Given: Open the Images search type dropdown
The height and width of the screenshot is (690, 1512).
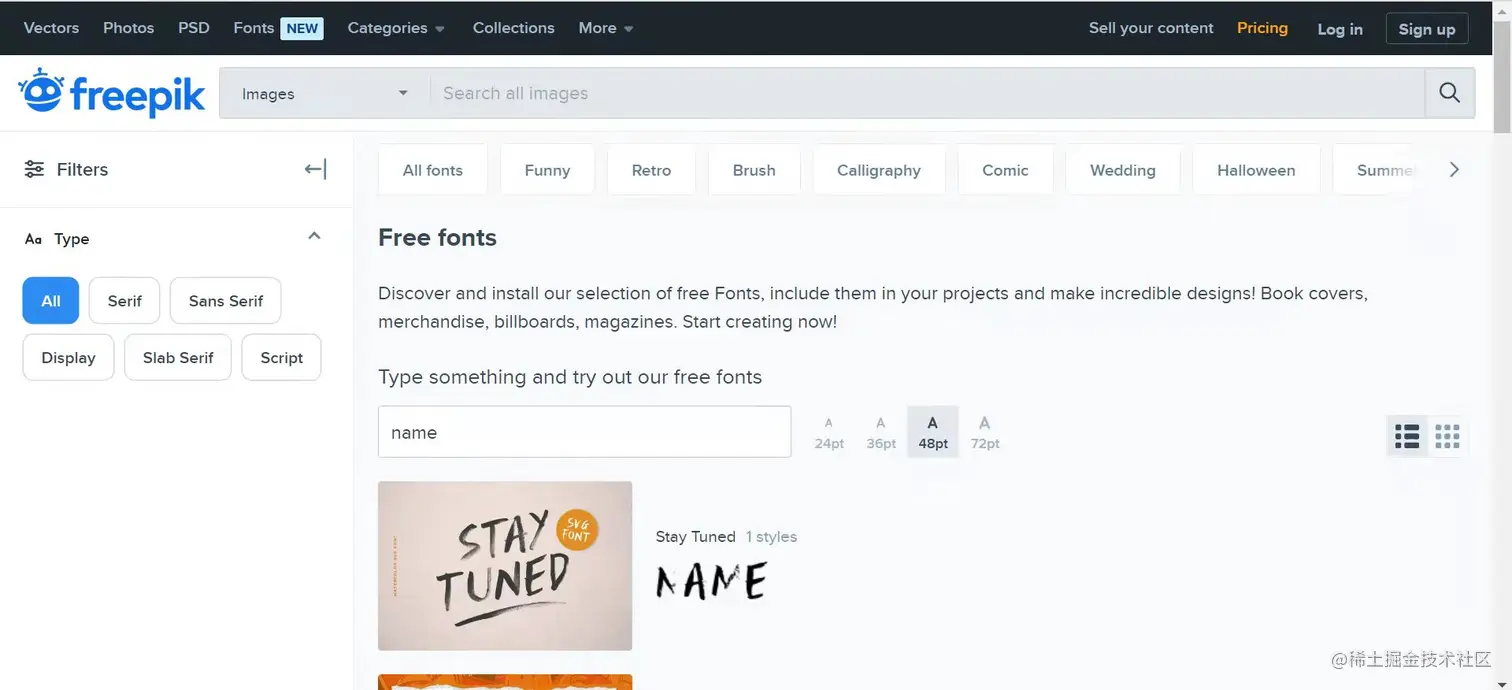Looking at the screenshot, I should (322, 93).
